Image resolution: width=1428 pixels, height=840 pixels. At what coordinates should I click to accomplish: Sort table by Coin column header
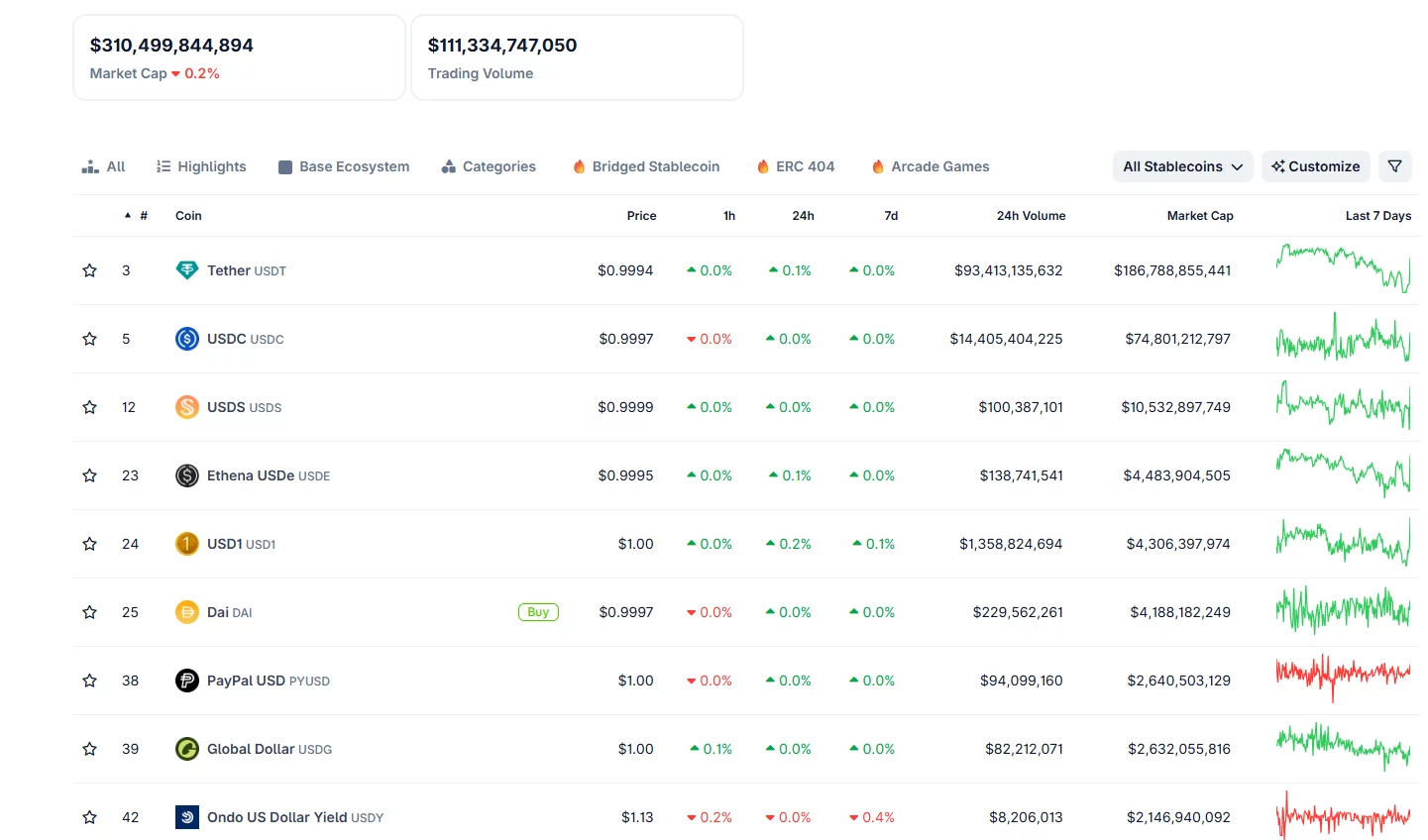coord(188,215)
